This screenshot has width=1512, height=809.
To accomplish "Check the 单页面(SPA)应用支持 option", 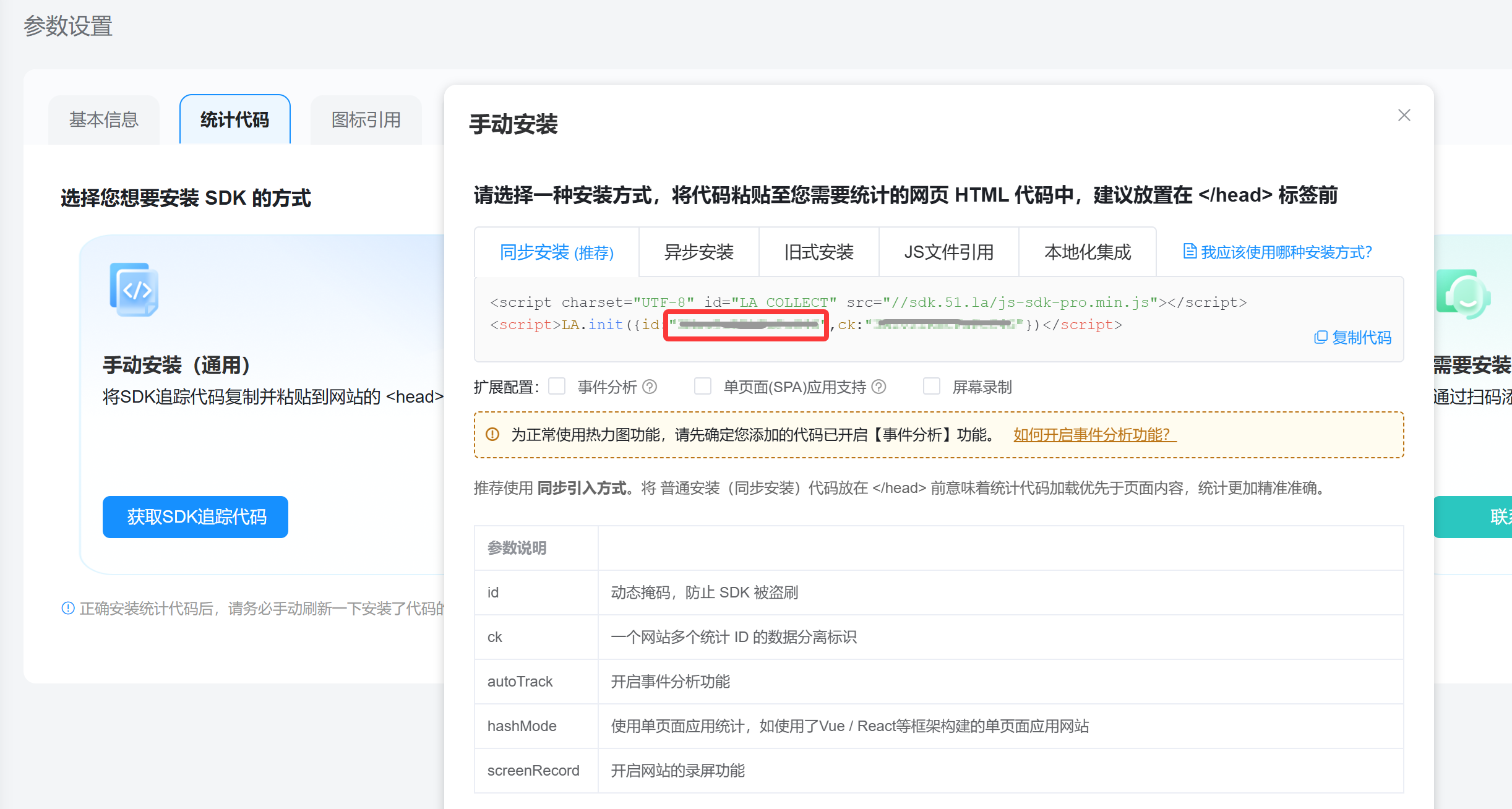I will 702,386.
